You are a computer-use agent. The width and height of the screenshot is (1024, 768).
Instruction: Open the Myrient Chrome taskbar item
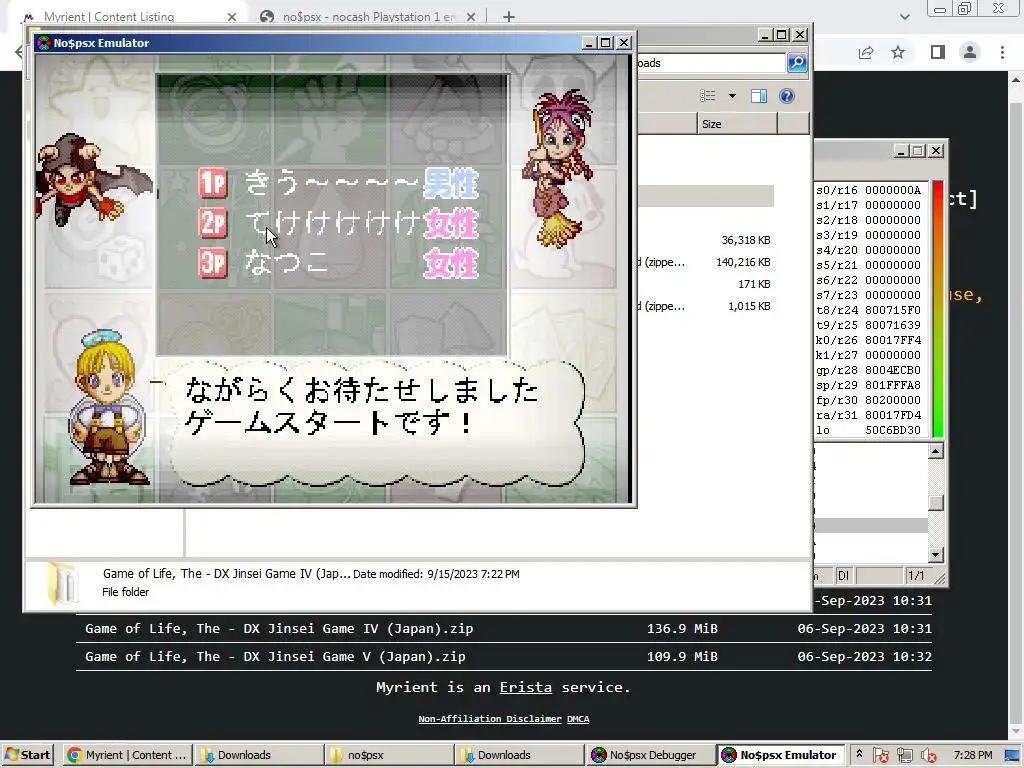point(128,755)
